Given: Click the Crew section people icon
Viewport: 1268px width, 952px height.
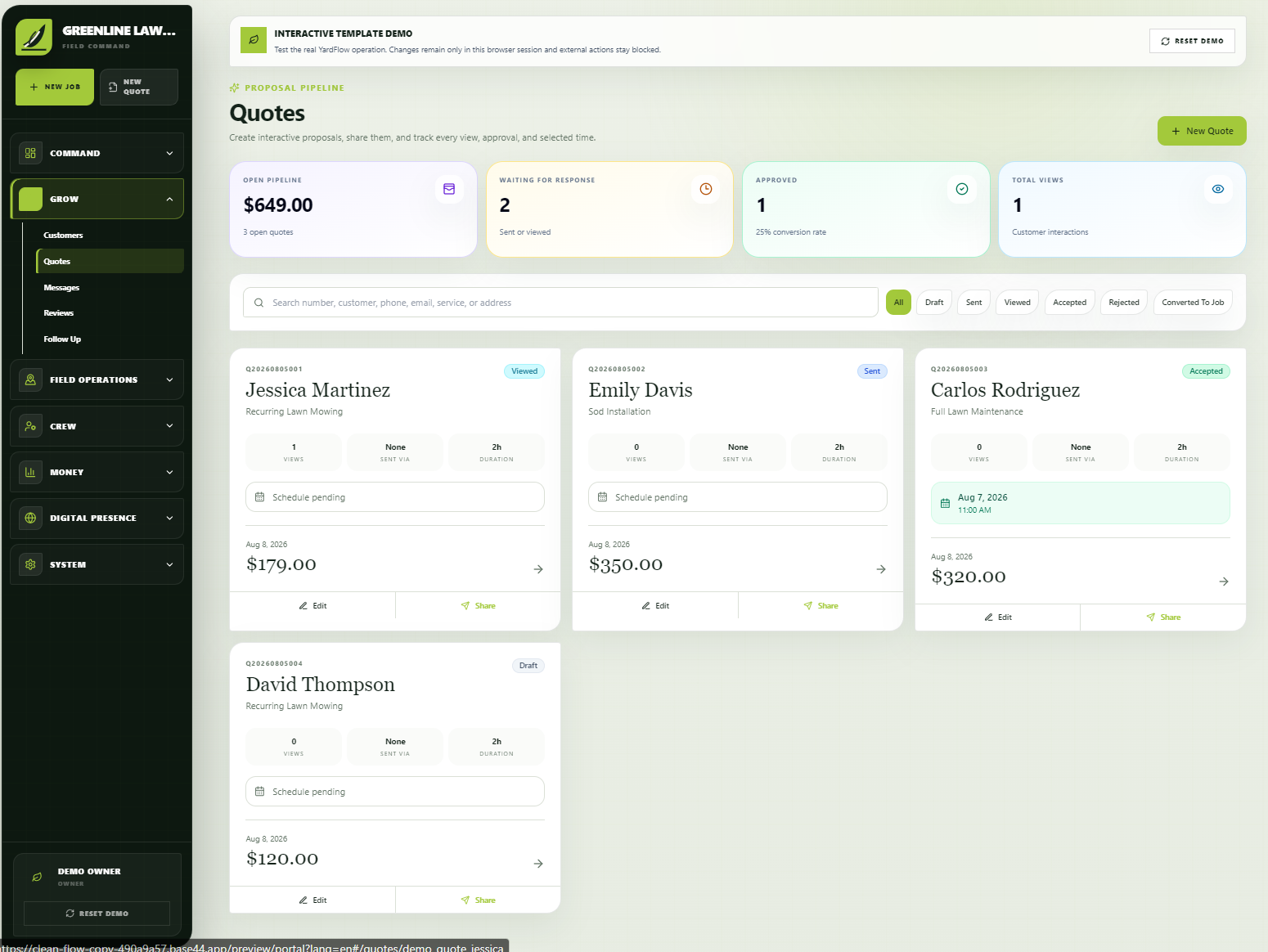Looking at the screenshot, I should tap(30, 426).
